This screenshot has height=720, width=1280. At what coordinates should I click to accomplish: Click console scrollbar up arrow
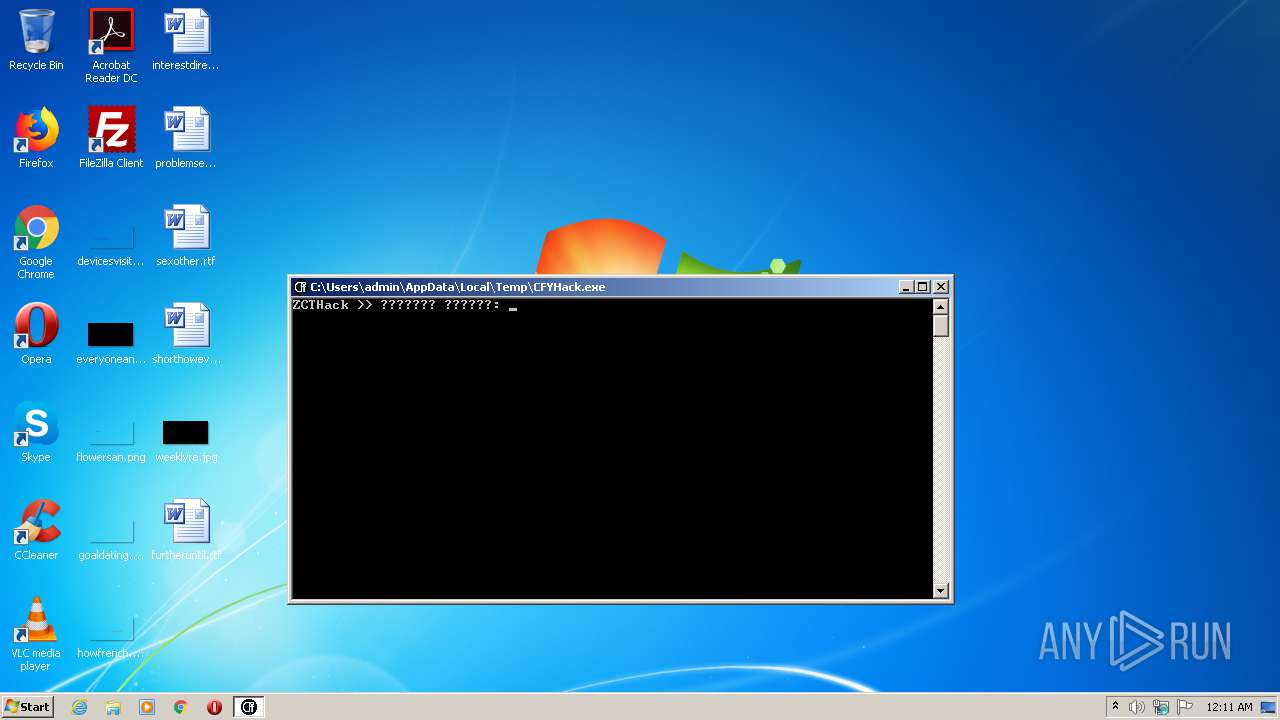click(x=940, y=306)
